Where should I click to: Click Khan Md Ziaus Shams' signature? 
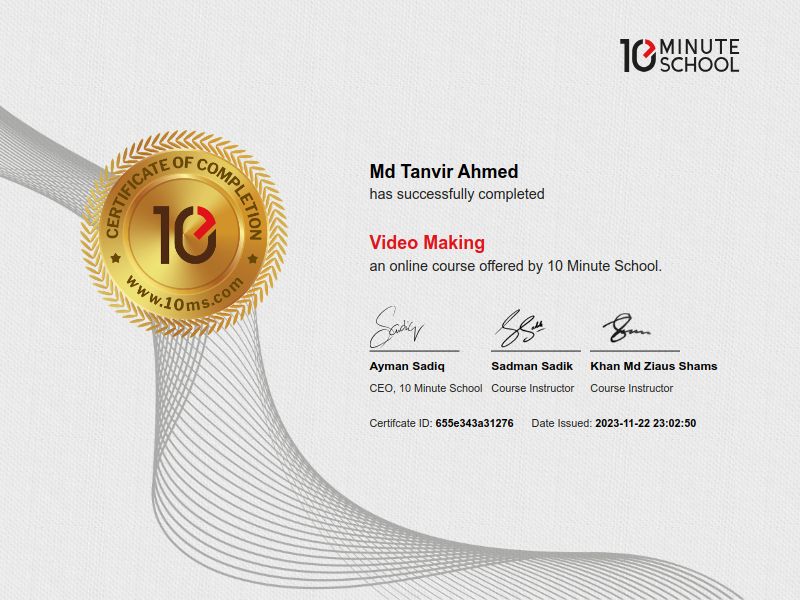point(627,326)
